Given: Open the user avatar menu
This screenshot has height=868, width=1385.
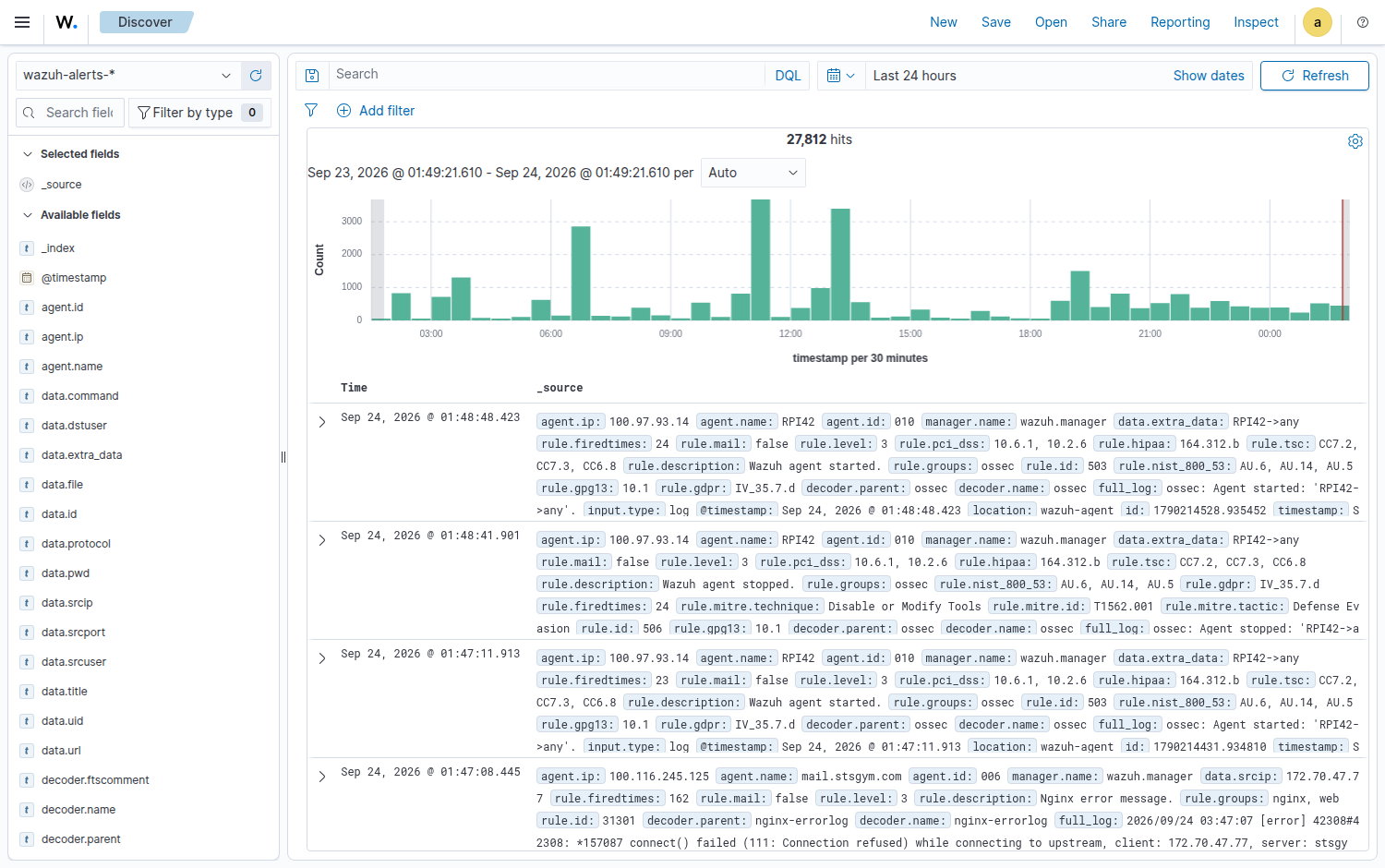Looking at the screenshot, I should (x=1318, y=22).
